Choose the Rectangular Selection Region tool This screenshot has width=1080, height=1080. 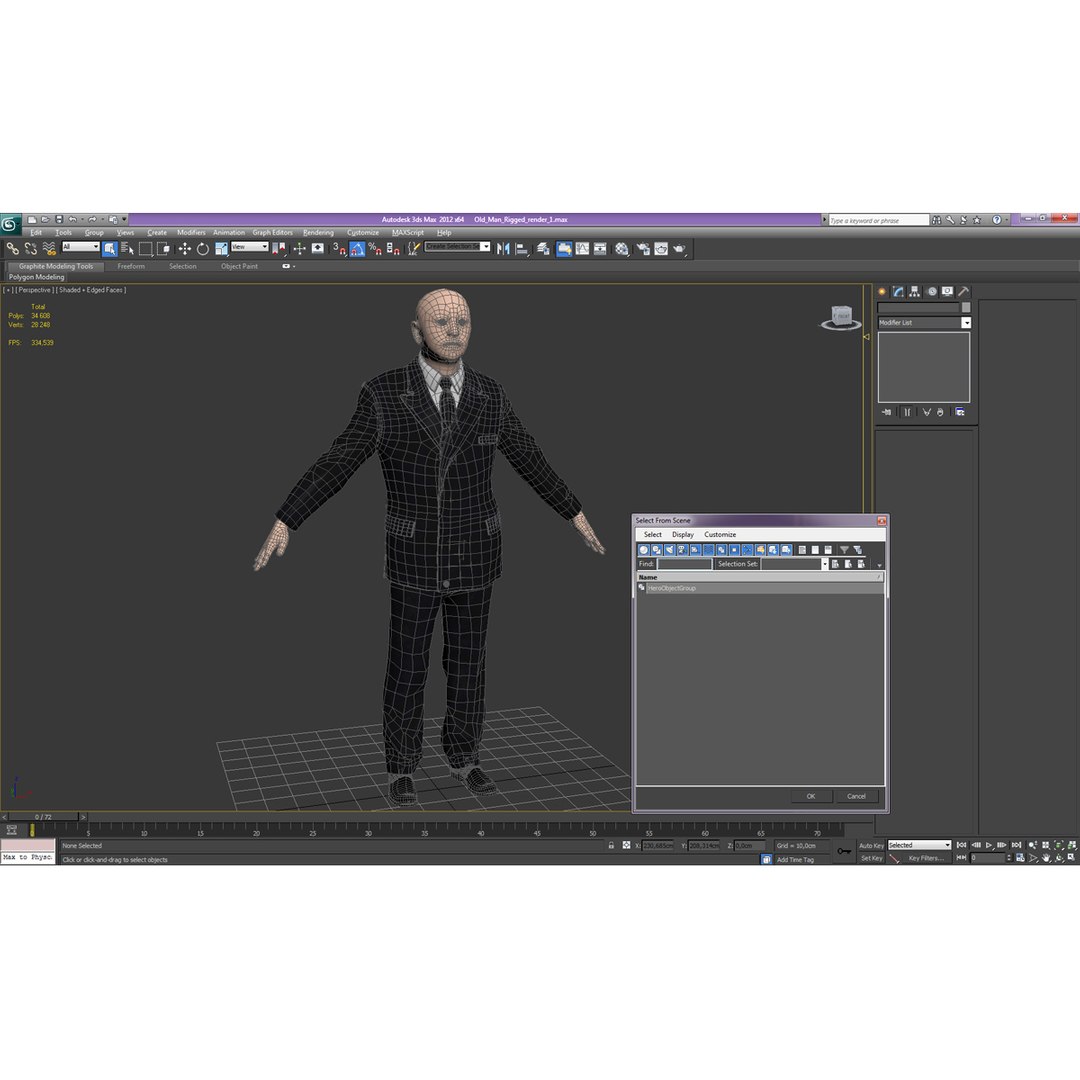145,249
